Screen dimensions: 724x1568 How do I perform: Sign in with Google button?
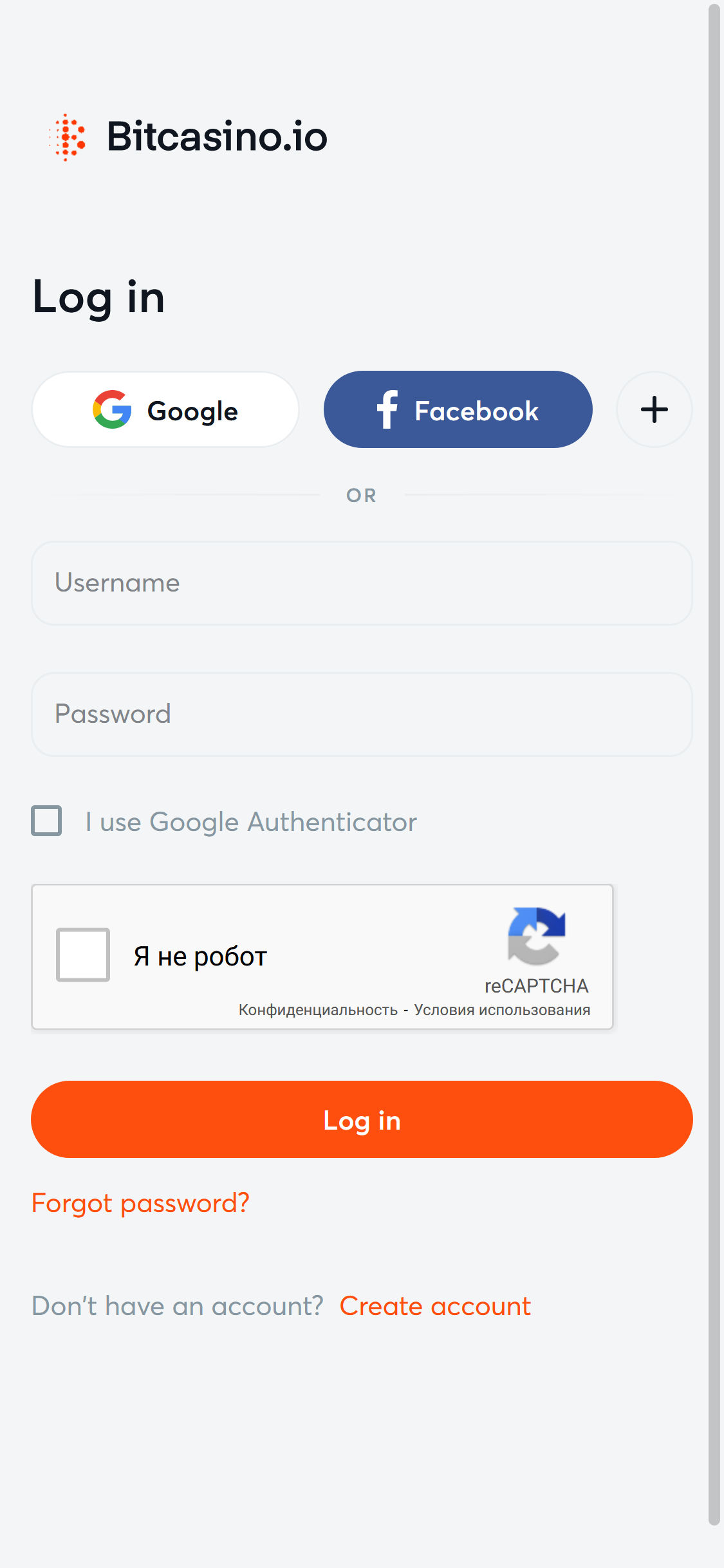pyautogui.click(x=165, y=409)
